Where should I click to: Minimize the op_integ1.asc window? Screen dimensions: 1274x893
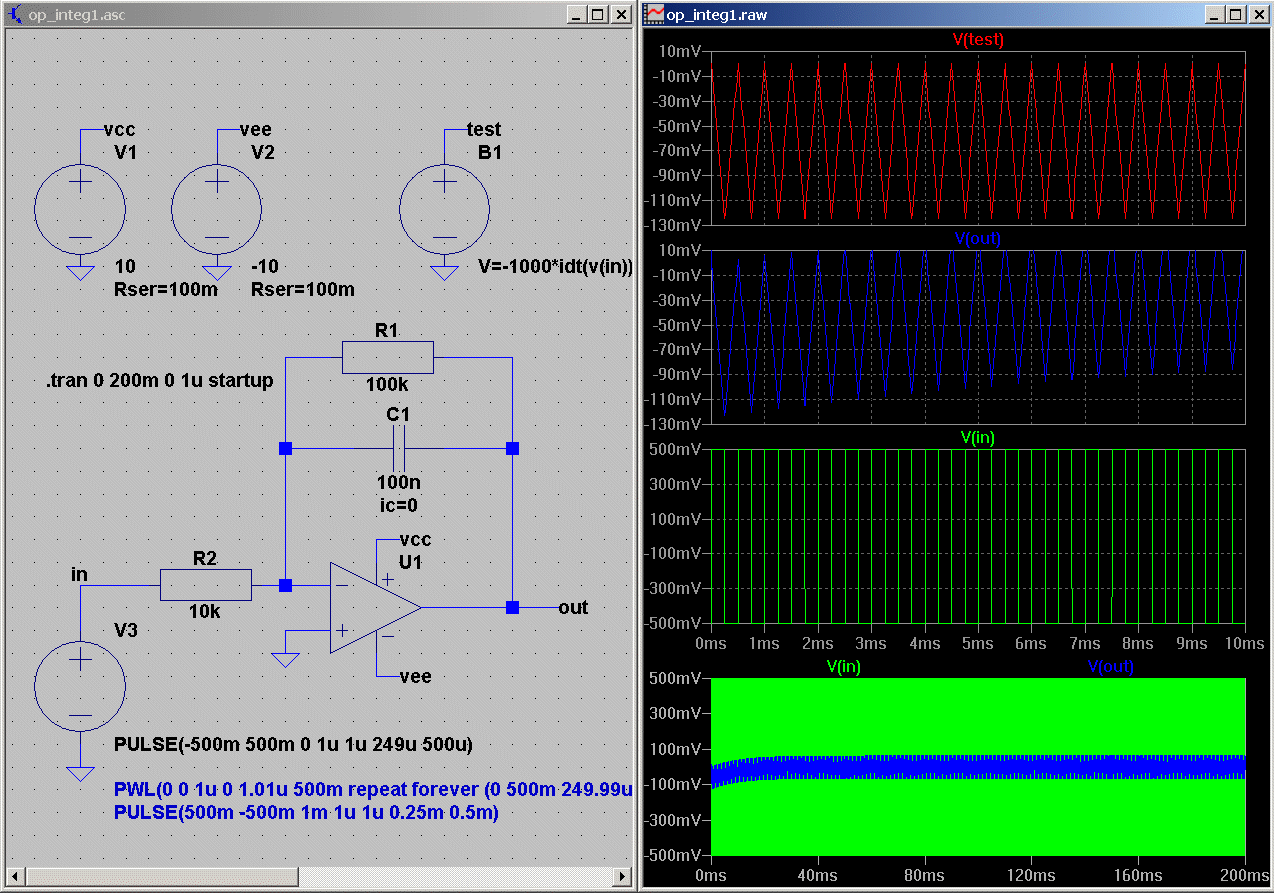pos(578,14)
